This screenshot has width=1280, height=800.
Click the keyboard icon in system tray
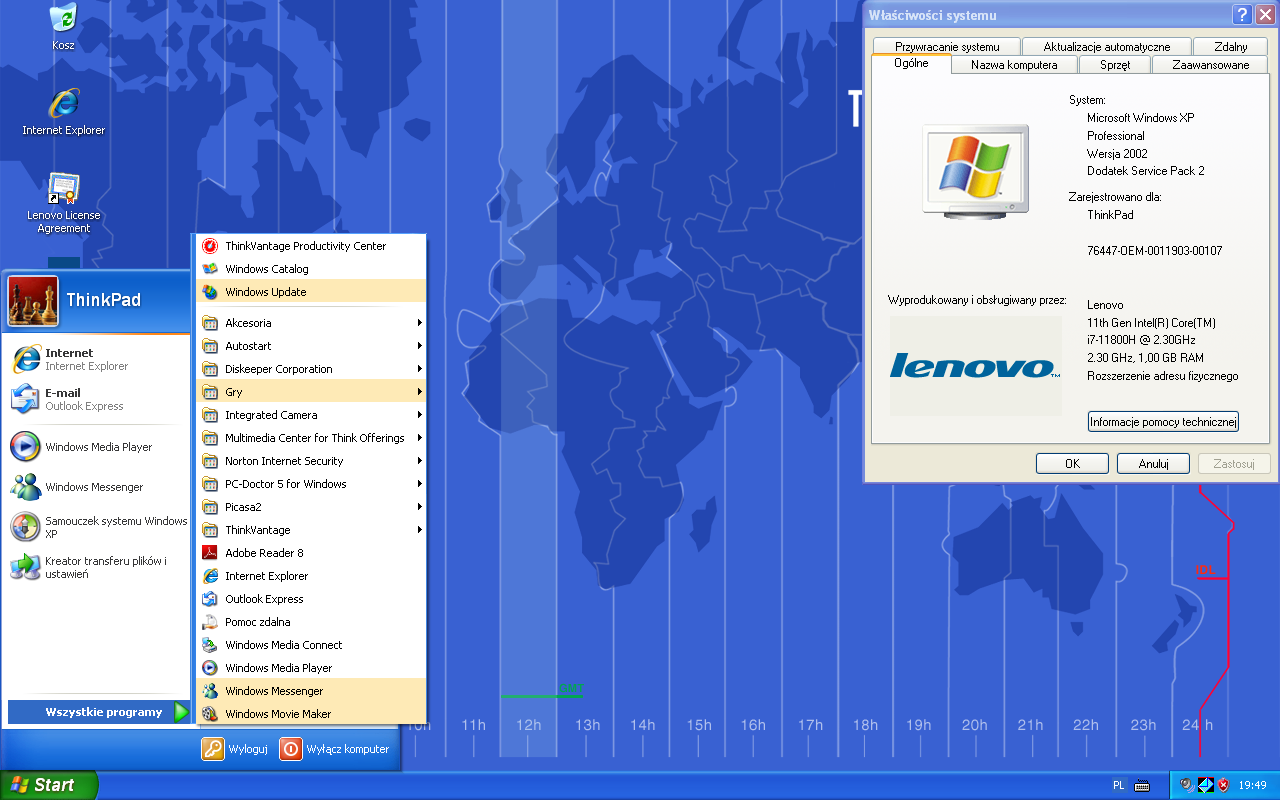click(x=1142, y=785)
